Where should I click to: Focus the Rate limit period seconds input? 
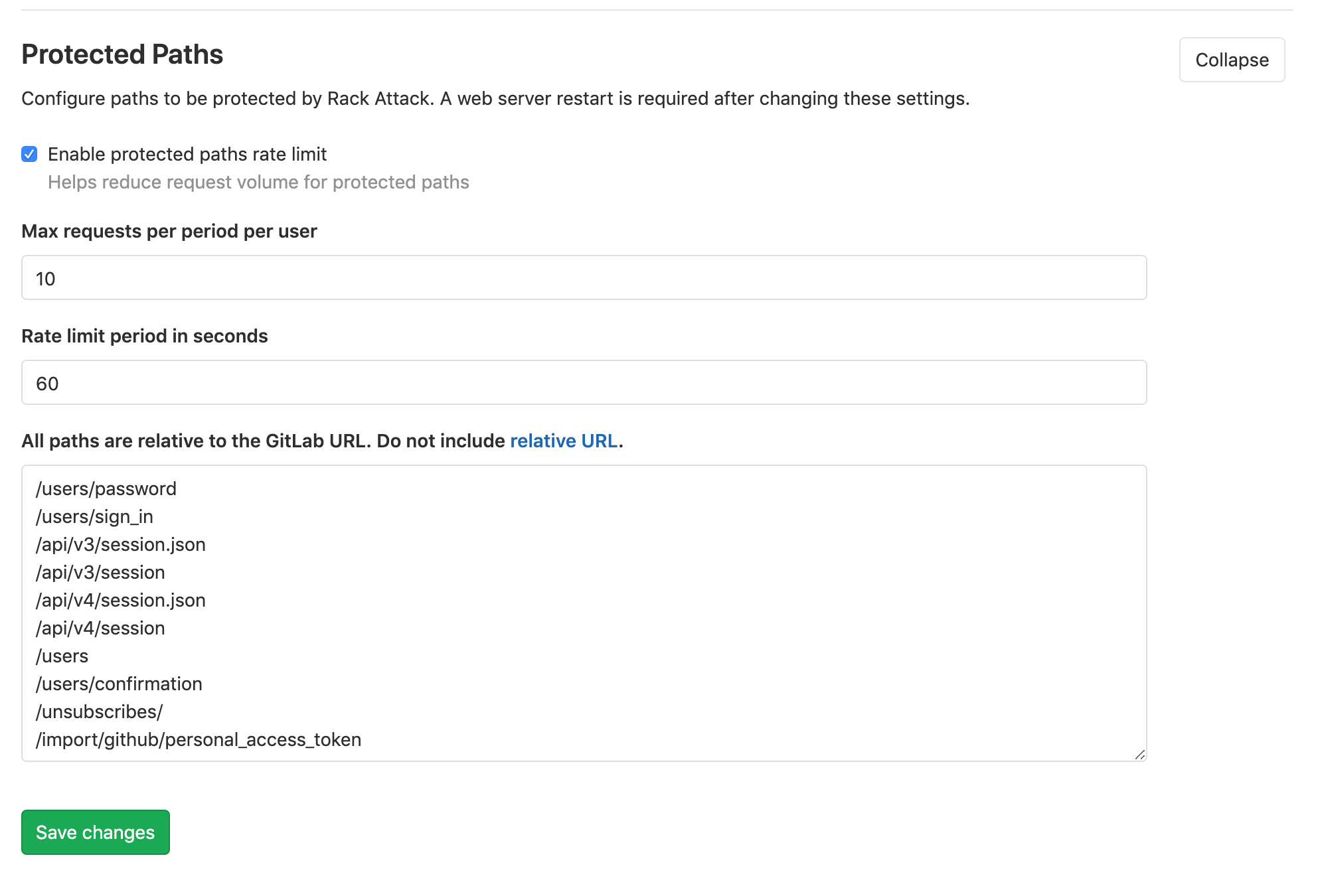click(x=583, y=382)
